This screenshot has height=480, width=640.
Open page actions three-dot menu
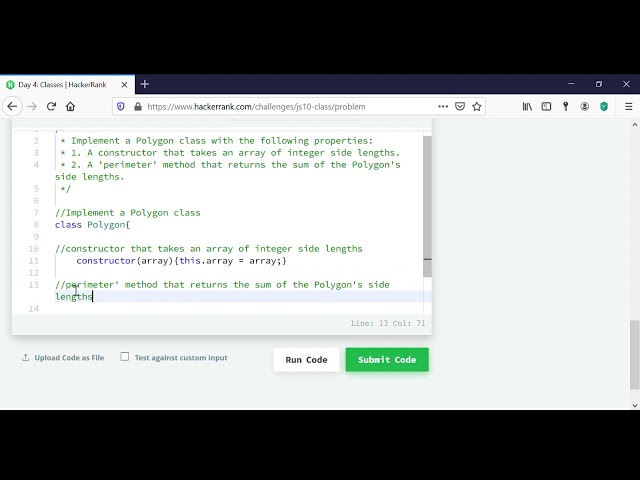click(x=443, y=107)
